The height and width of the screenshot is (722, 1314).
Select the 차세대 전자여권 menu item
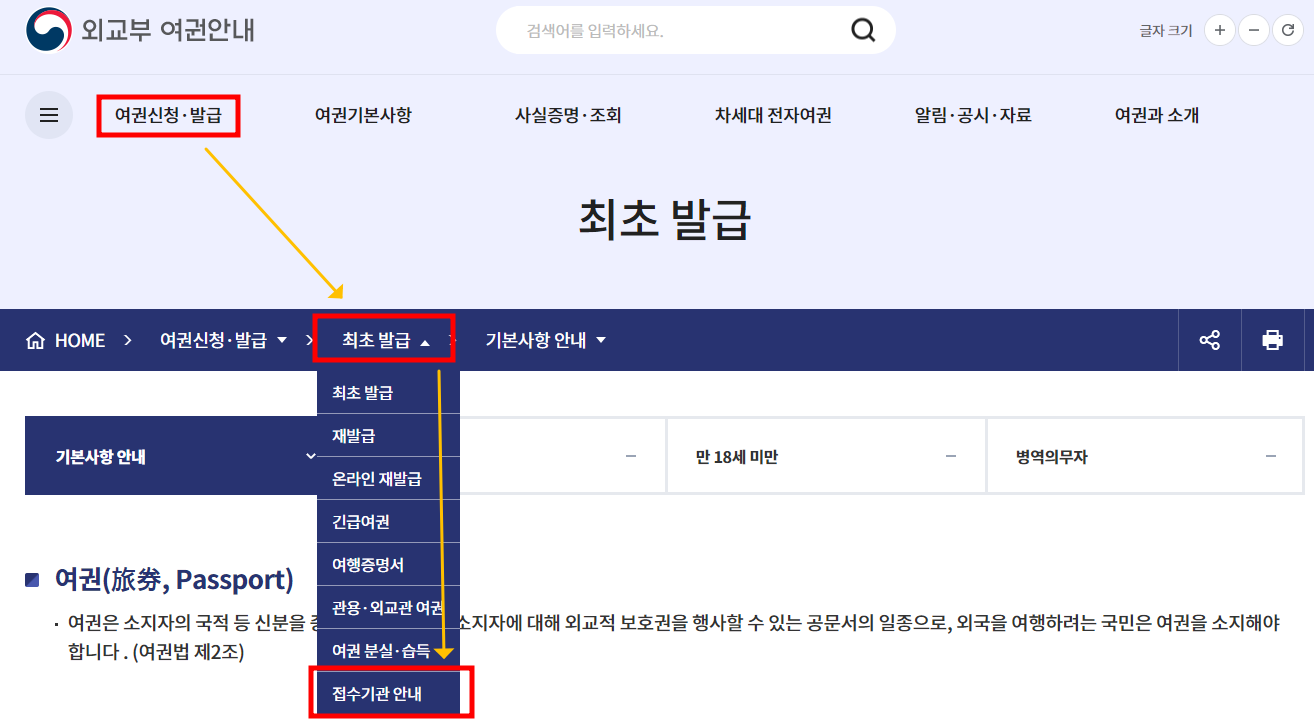(773, 115)
